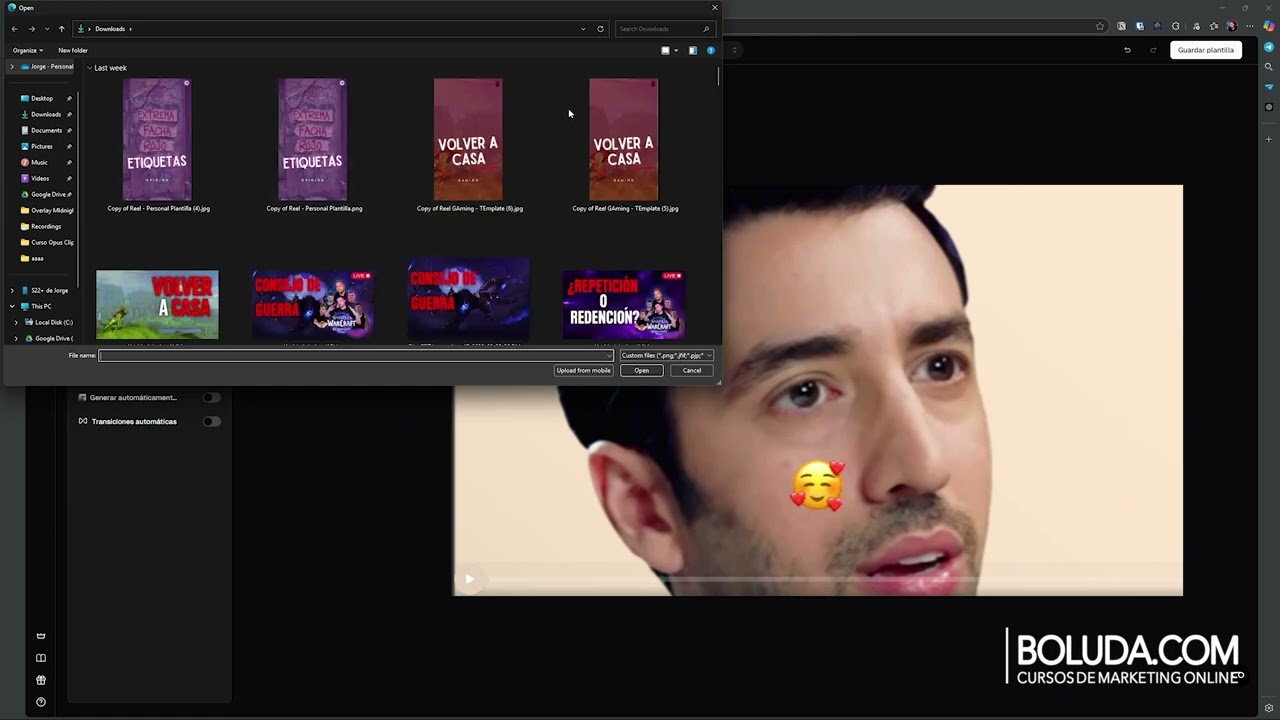Select Downloads in navigation pane
This screenshot has height=720, width=1280.
[x=46, y=114]
